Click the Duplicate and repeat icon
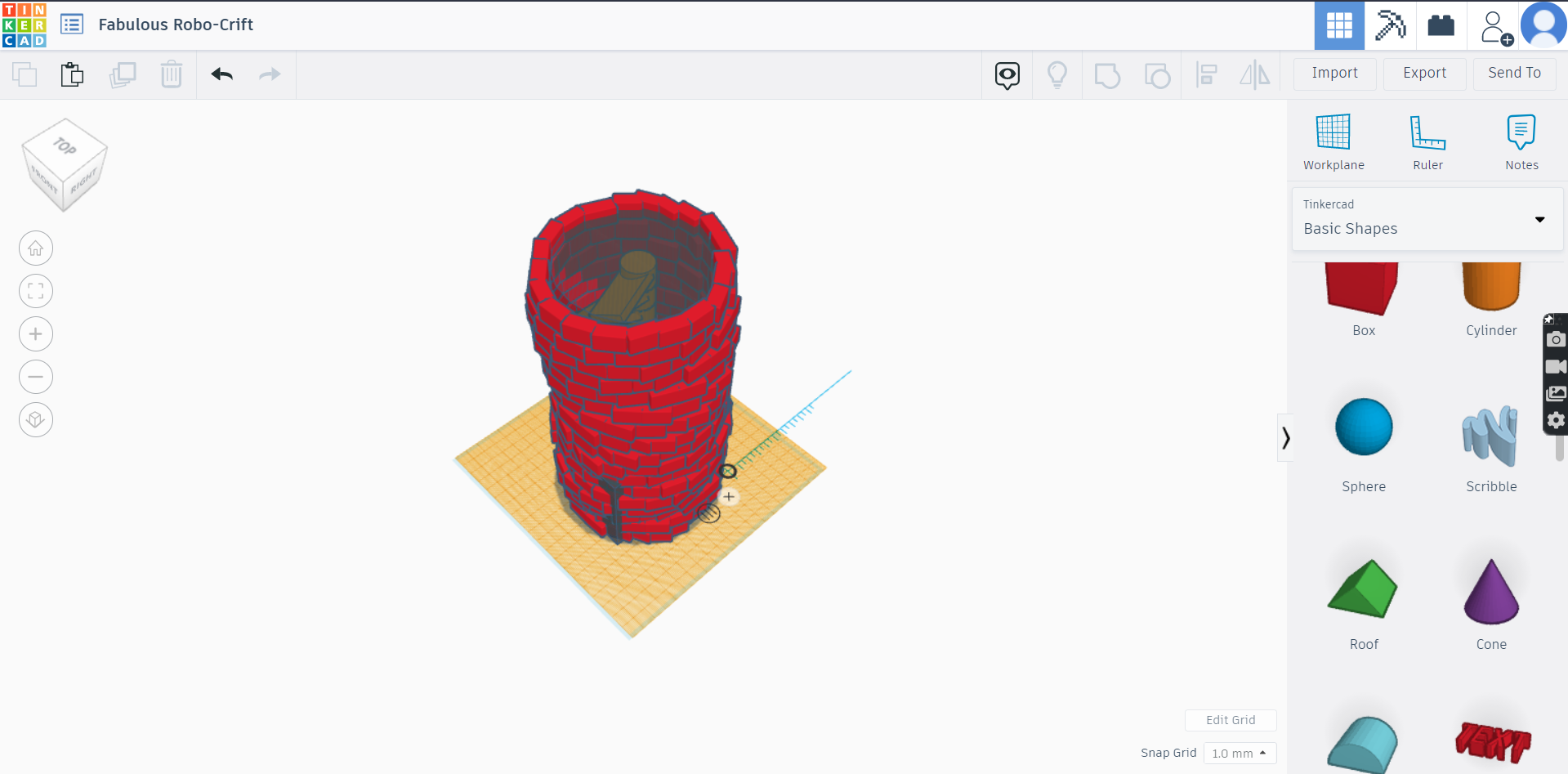1568x774 pixels. 123,74
